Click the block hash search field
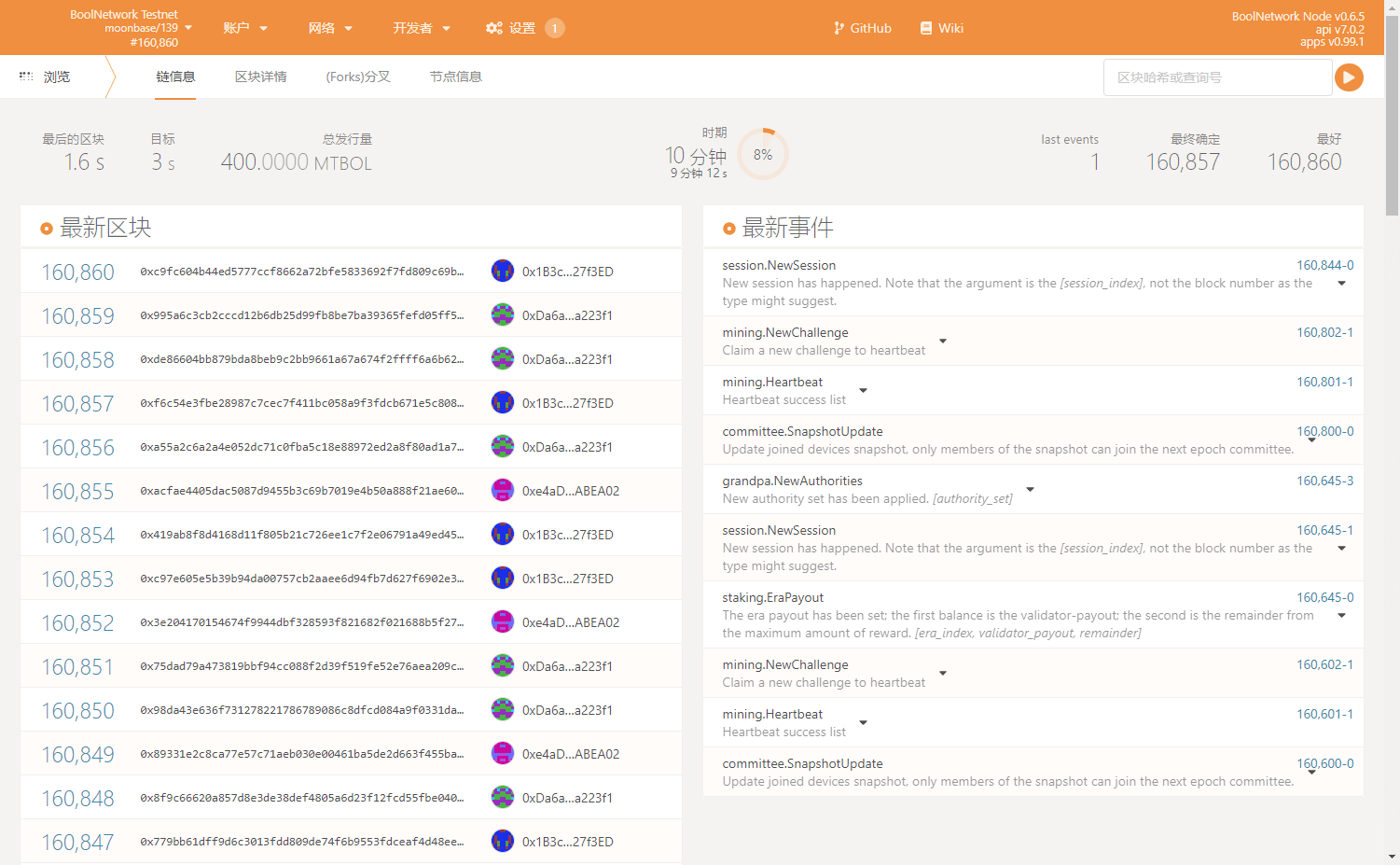1400x865 pixels. tap(1217, 77)
